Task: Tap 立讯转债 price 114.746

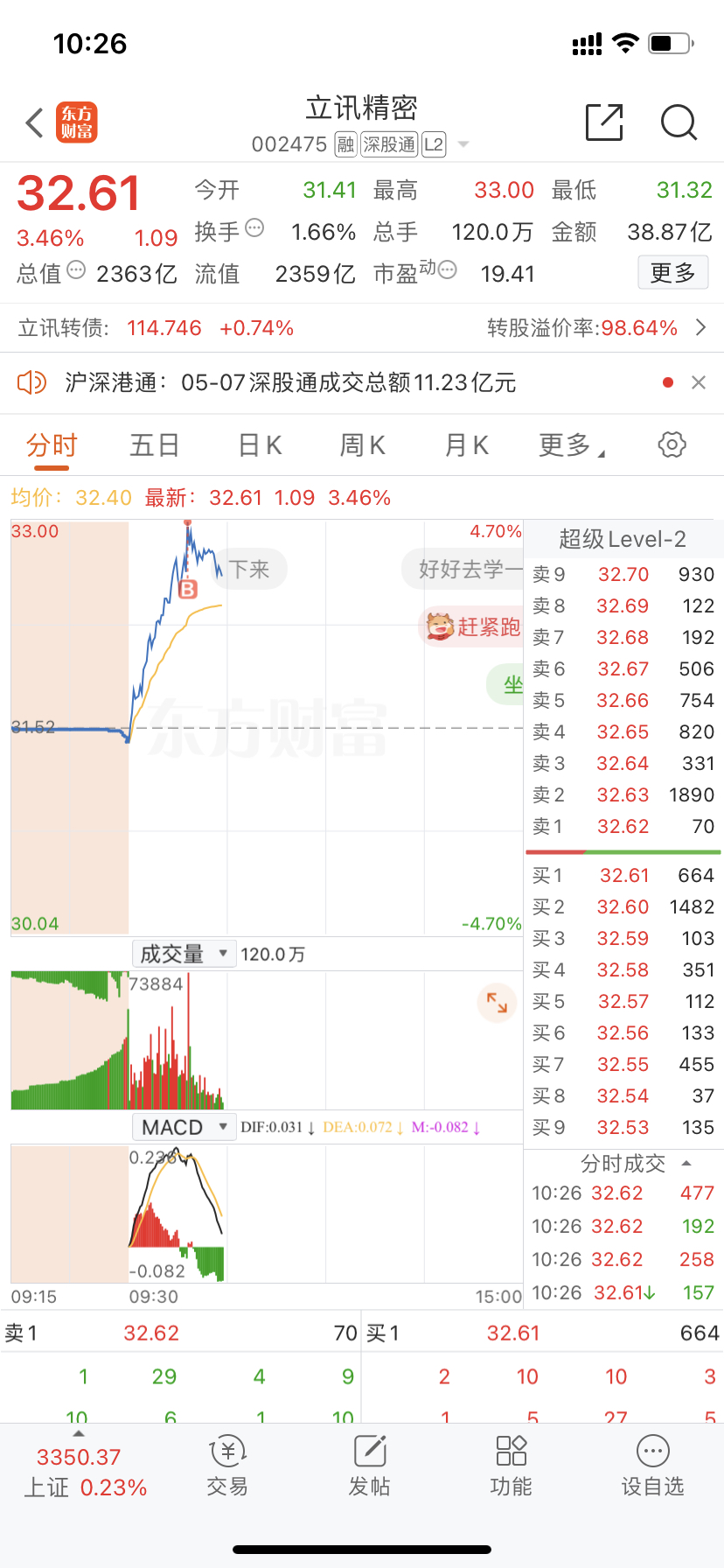Action: (164, 328)
